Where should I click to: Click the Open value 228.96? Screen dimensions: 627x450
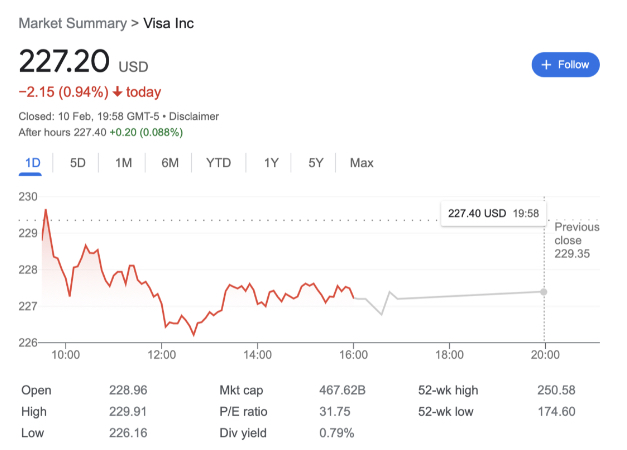pyautogui.click(x=128, y=390)
